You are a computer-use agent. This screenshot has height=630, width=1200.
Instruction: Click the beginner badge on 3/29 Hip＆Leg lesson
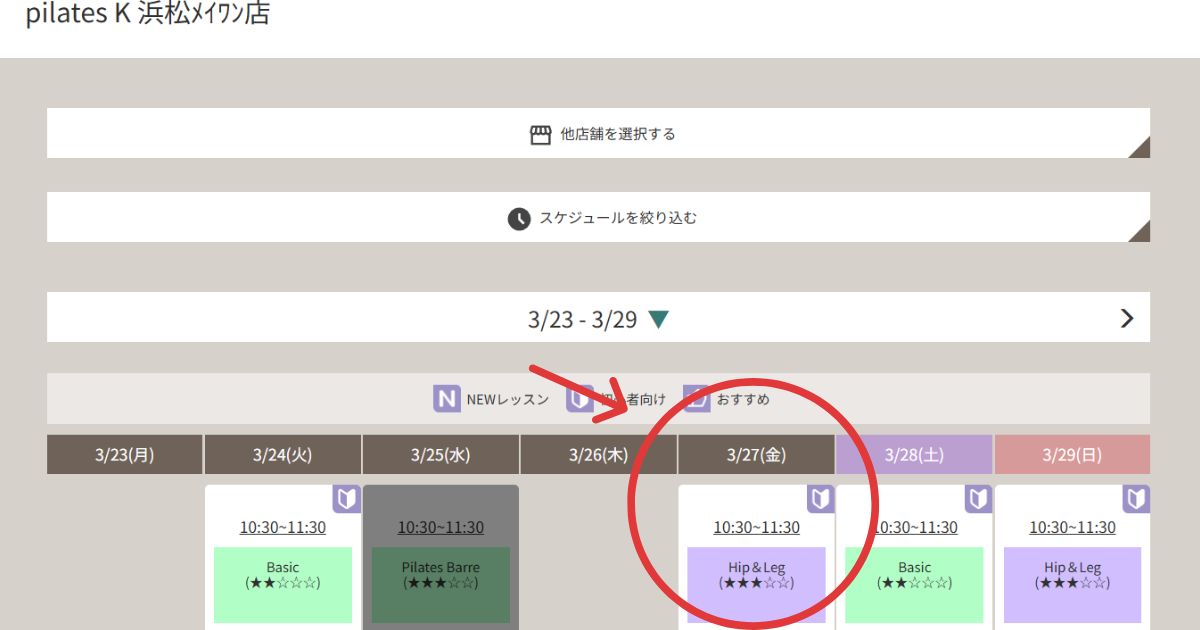[1136, 499]
